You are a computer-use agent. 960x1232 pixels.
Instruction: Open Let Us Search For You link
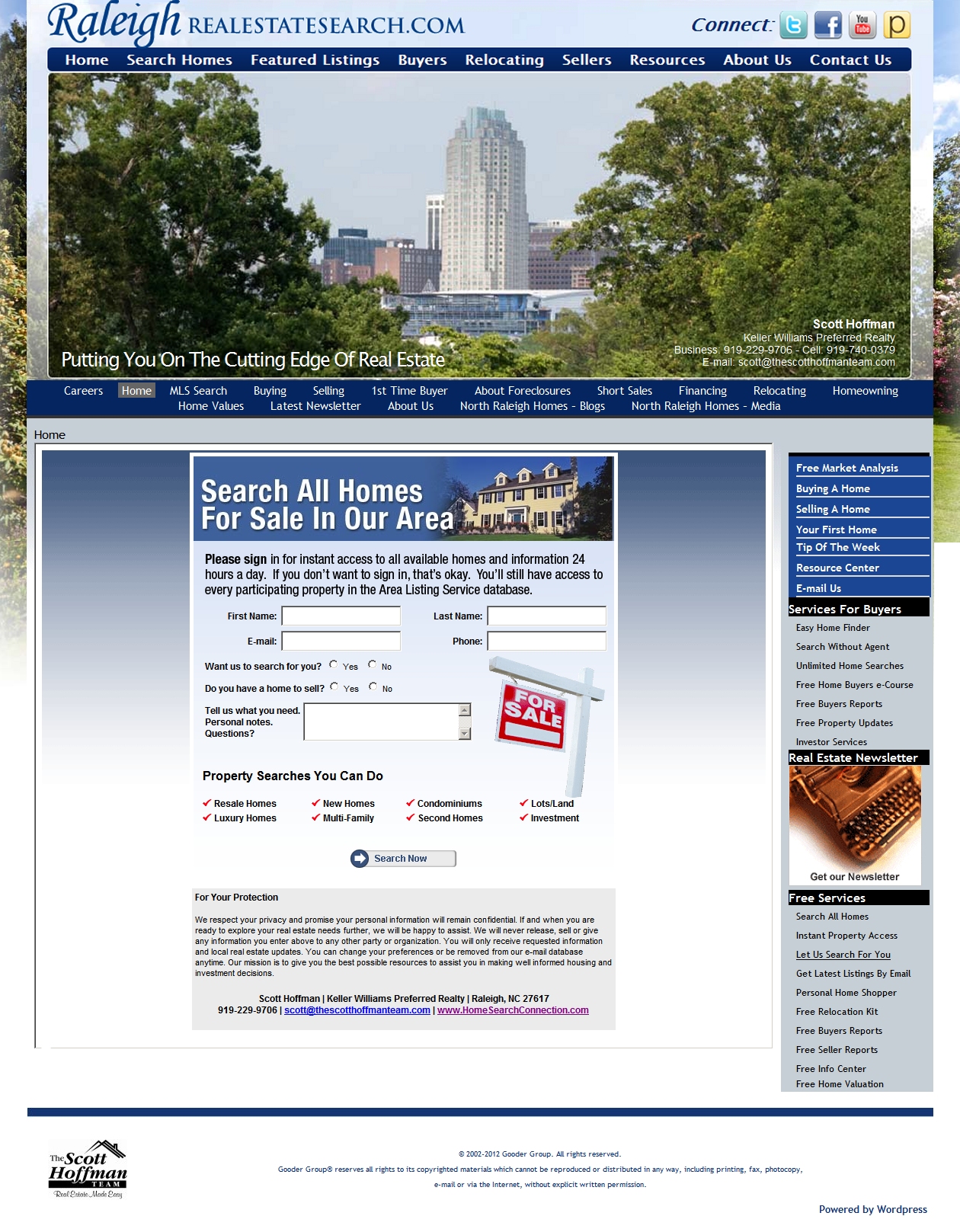pos(843,955)
